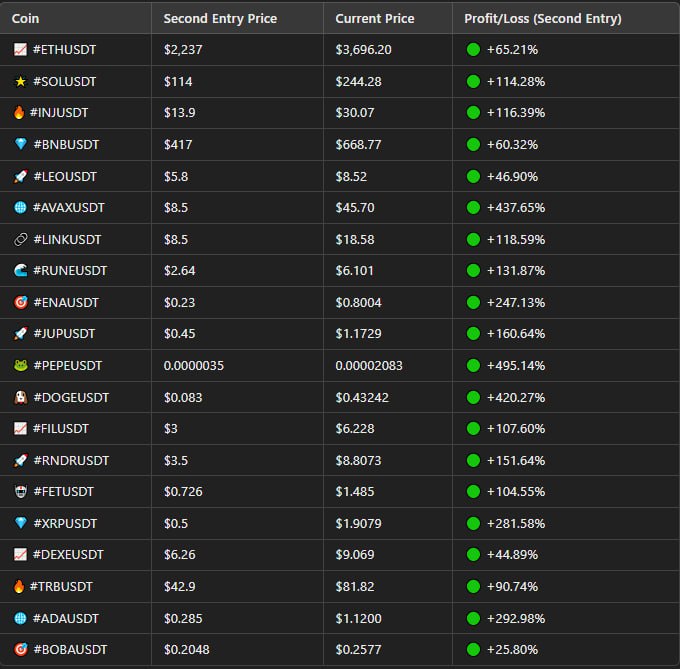Click the +114.28% profit value
The width and height of the screenshot is (680, 669).
(x=516, y=82)
